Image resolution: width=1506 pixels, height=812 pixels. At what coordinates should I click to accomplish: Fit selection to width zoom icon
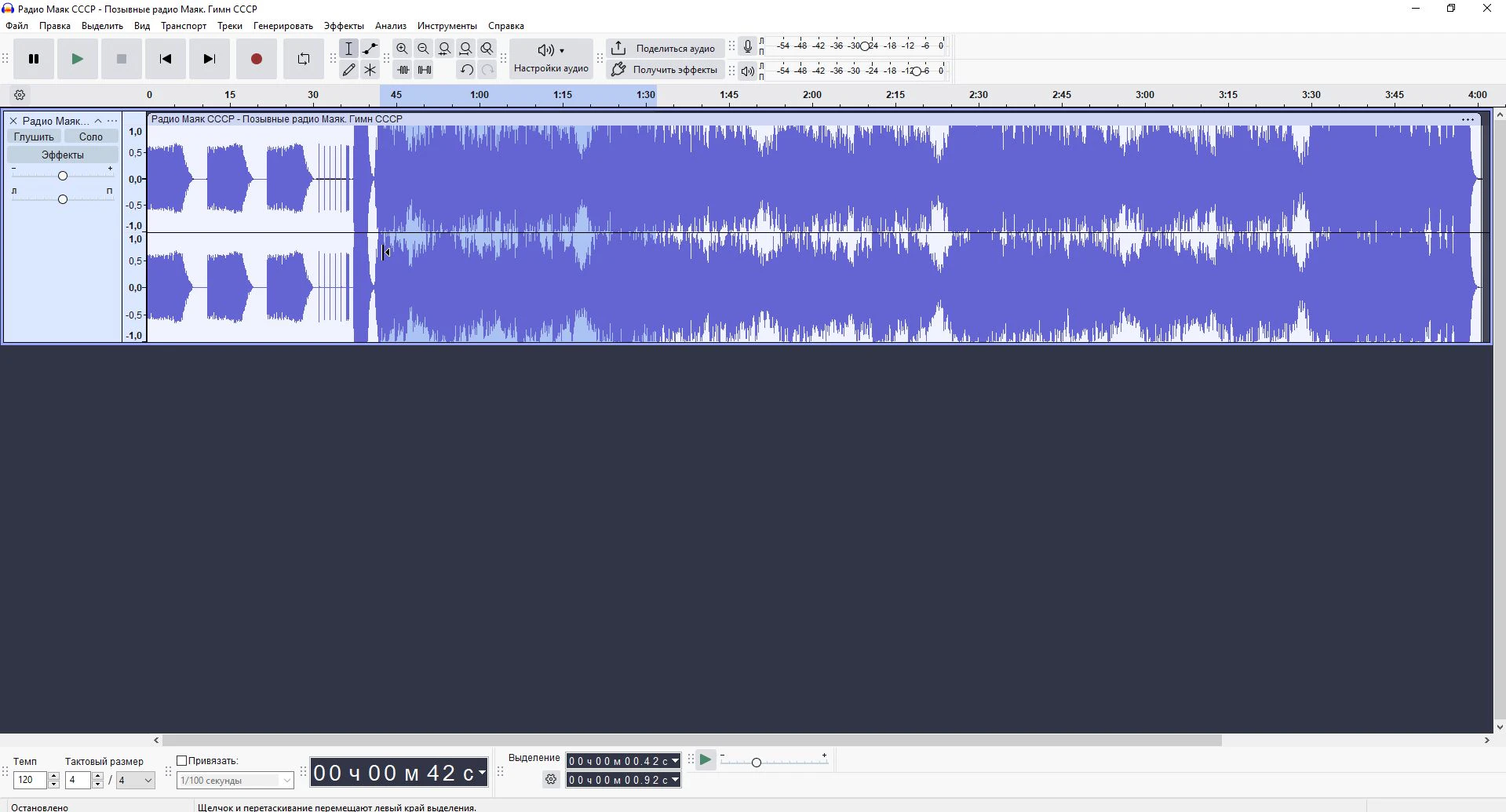click(445, 49)
